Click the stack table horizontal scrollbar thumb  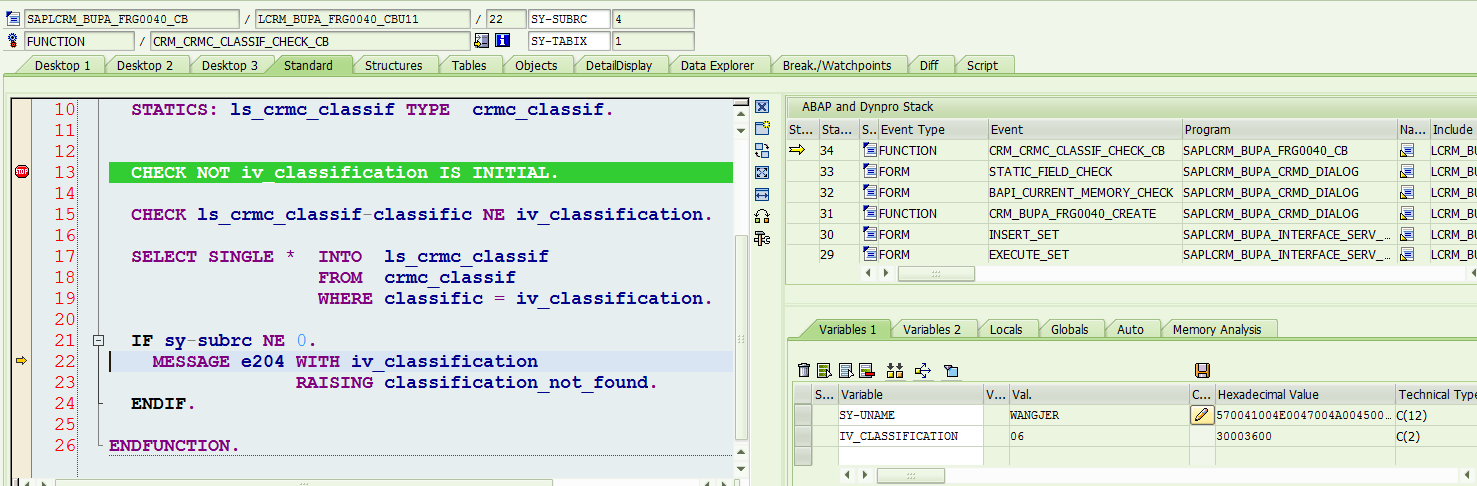[936, 274]
